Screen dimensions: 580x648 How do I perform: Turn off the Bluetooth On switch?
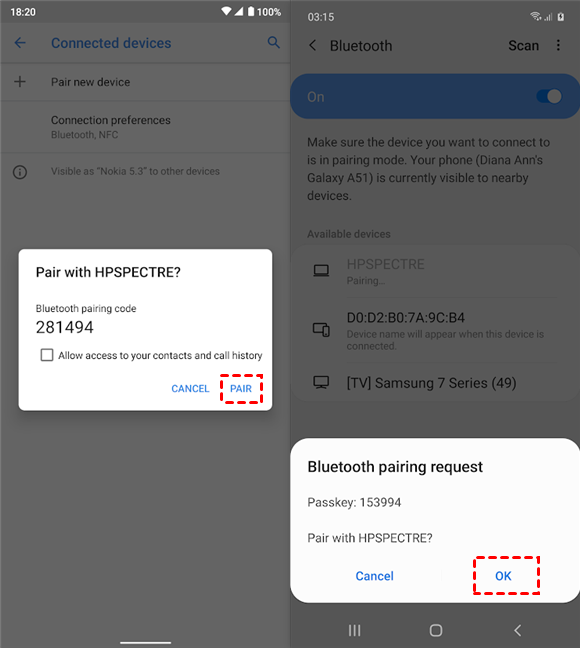(x=549, y=96)
